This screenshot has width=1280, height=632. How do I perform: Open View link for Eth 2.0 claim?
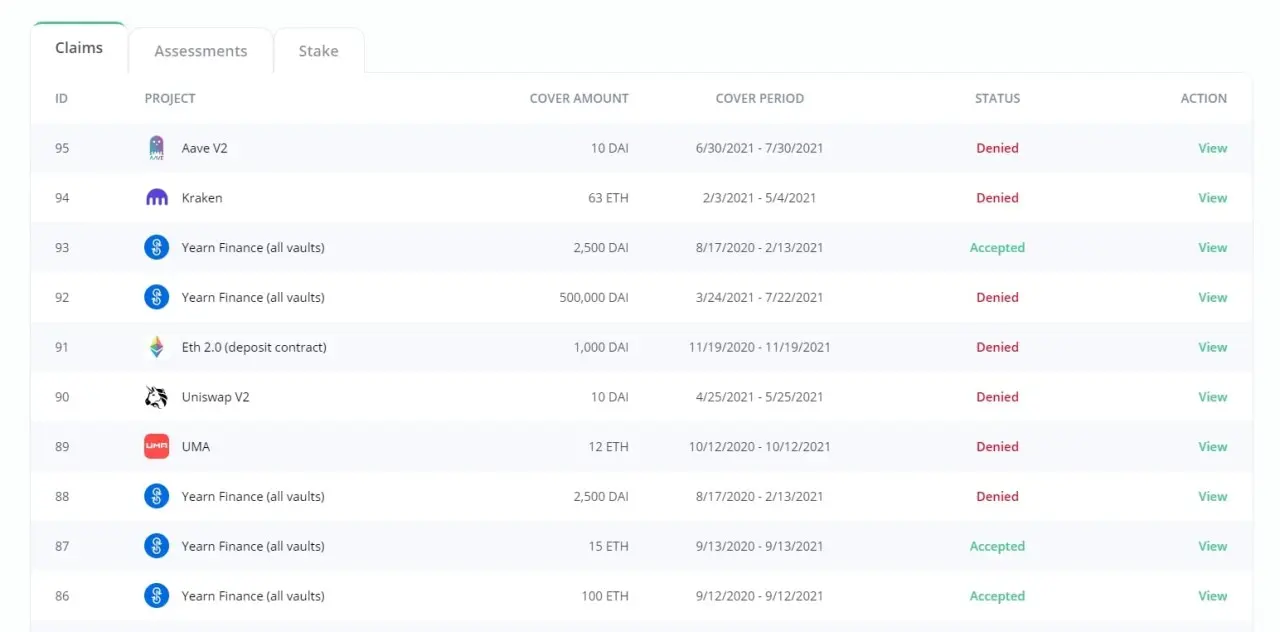coord(1212,347)
